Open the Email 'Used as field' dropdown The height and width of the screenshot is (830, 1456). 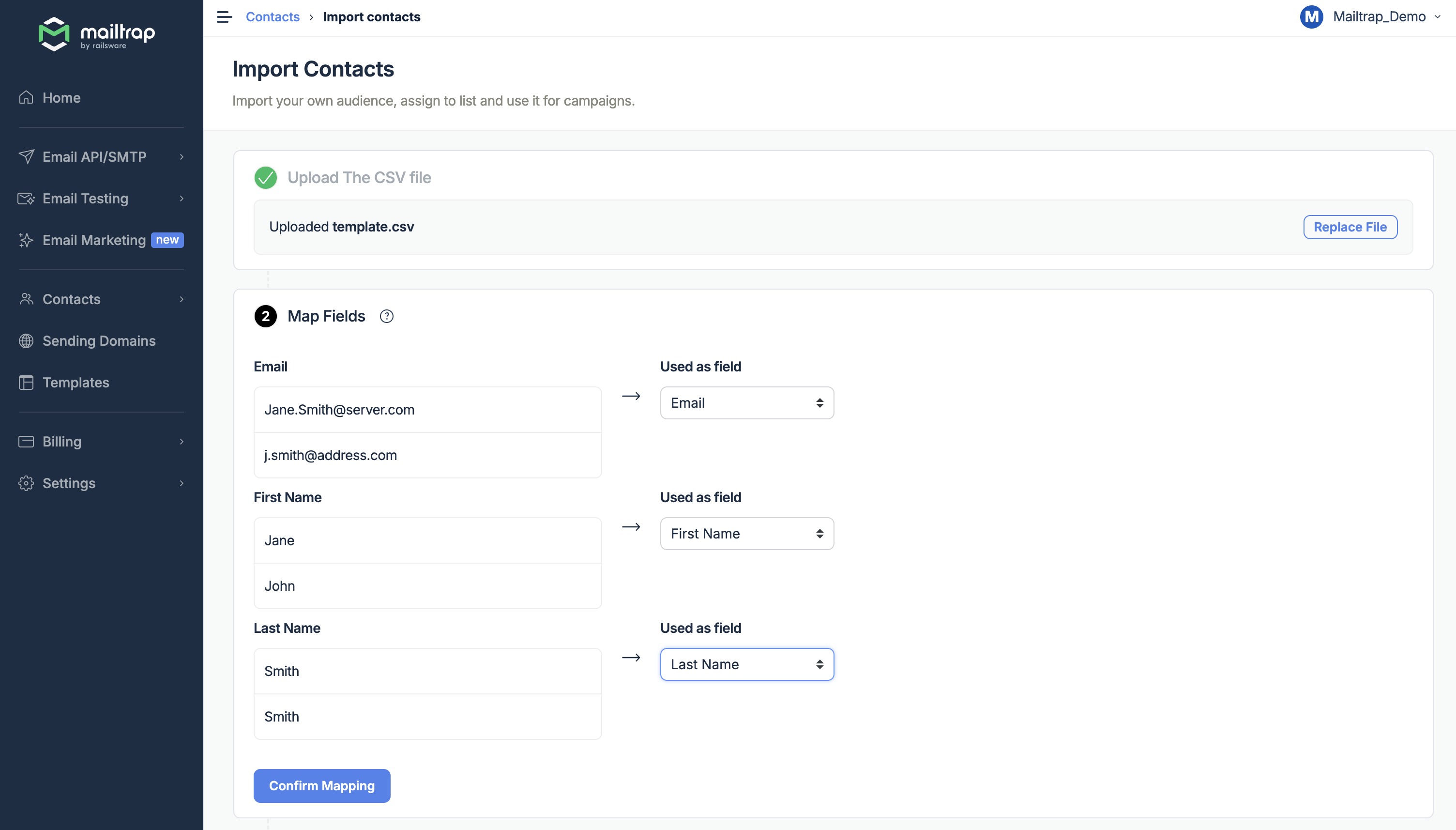746,402
